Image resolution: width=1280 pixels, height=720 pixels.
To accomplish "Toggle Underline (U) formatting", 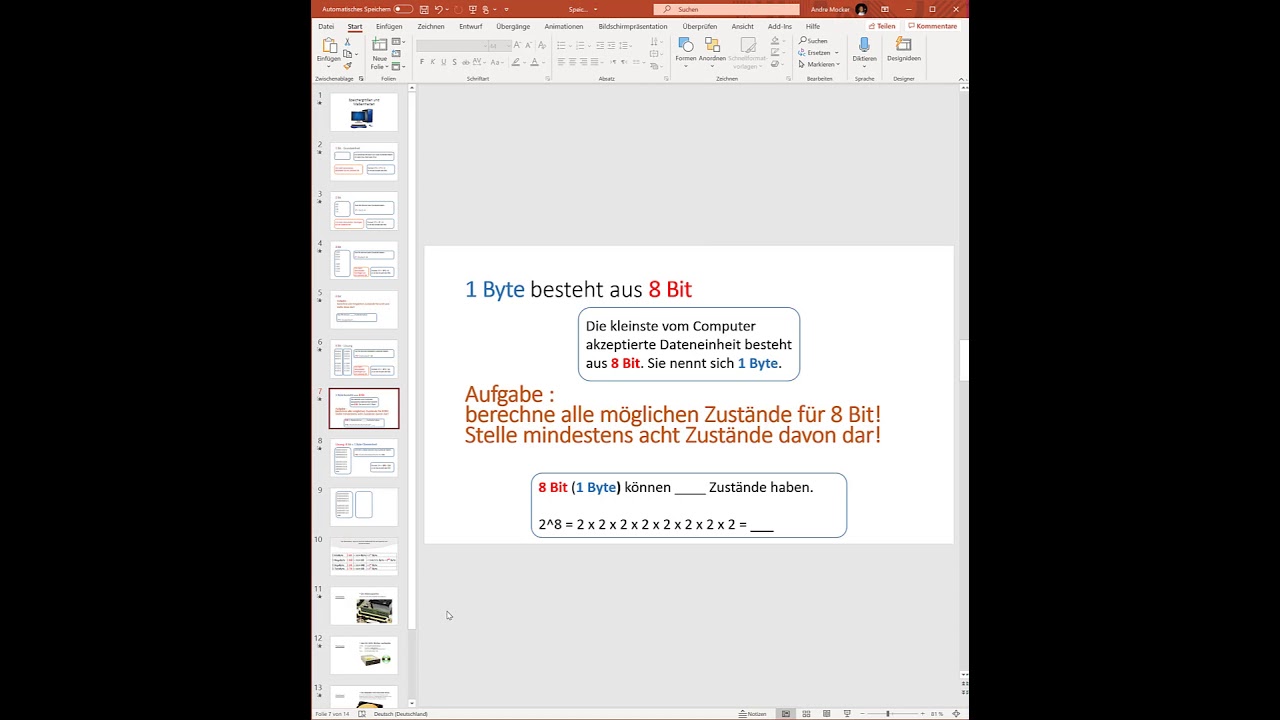I will pyautogui.click(x=446, y=62).
